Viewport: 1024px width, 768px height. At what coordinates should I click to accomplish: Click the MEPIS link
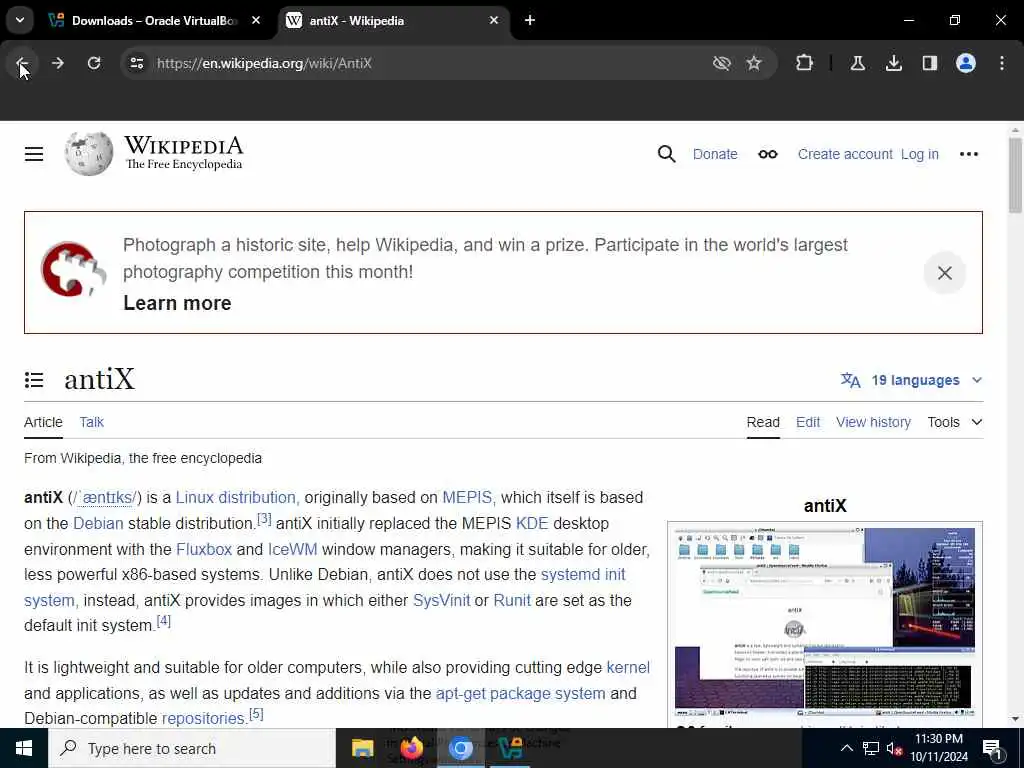tap(468, 498)
